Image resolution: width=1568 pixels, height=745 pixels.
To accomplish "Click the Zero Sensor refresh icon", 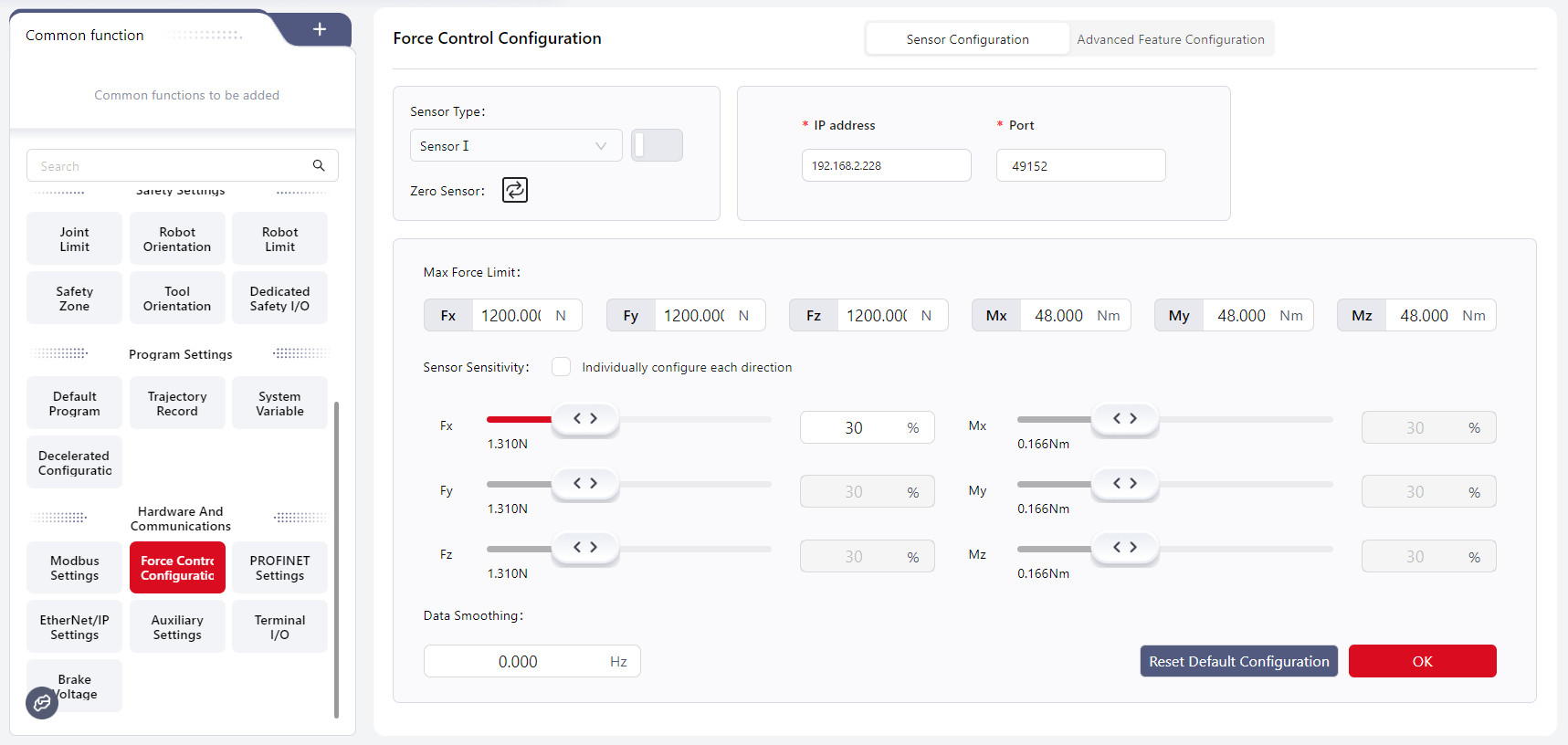I will (515, 190).
